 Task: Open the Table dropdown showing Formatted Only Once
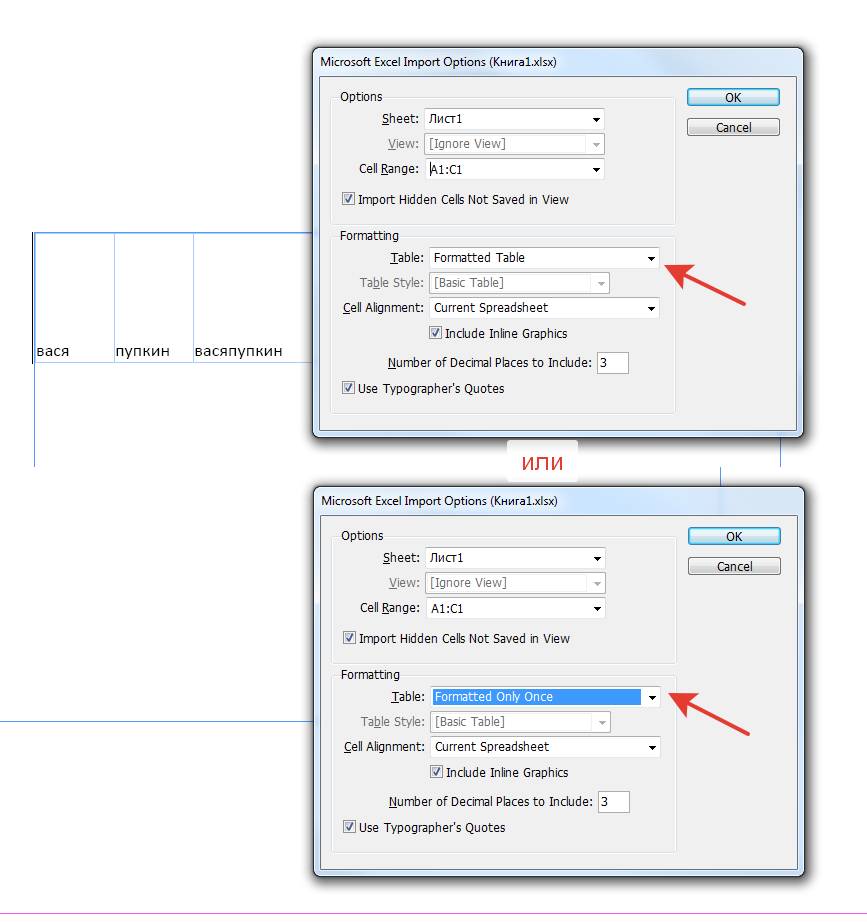click(x=545, y=697)
